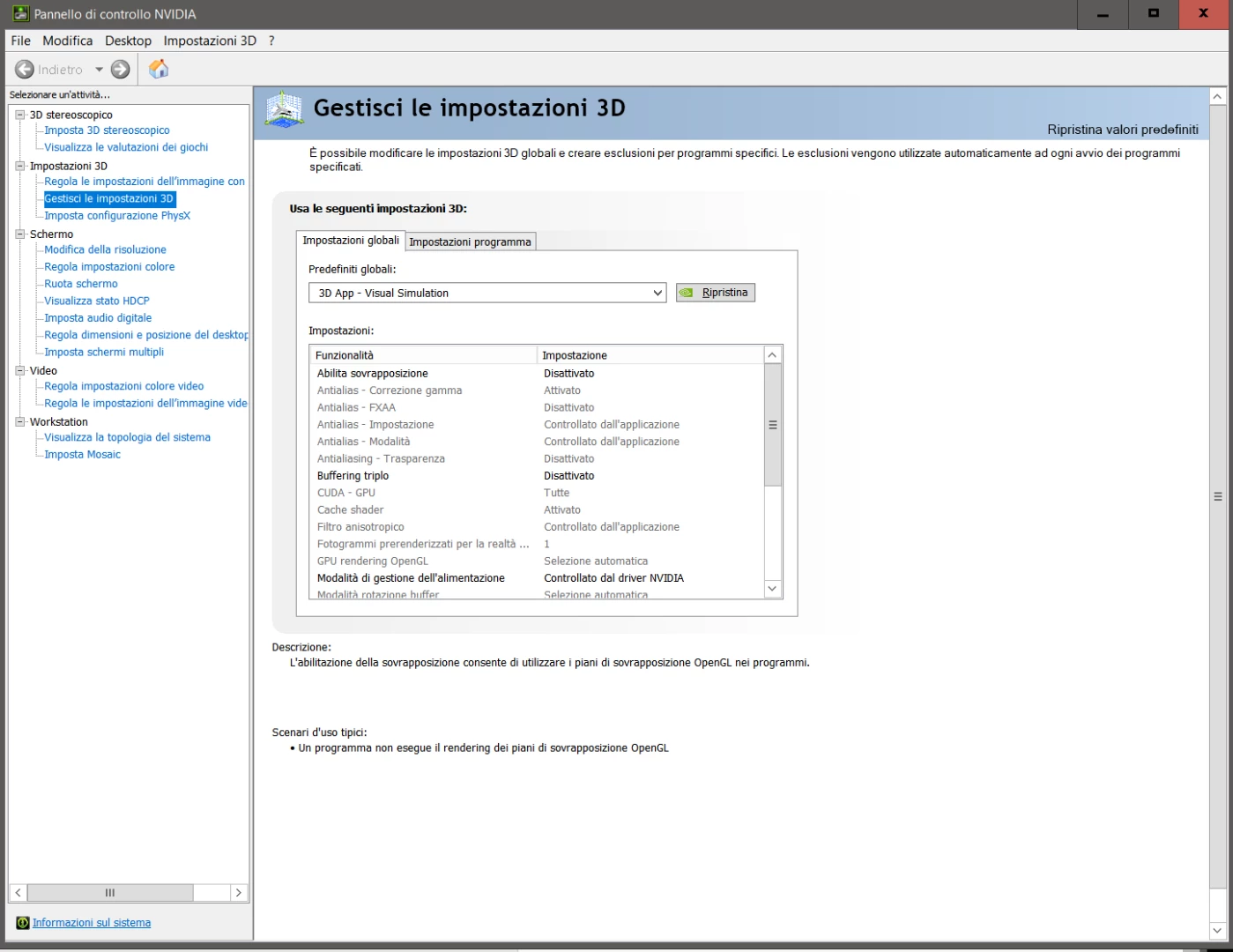Switch to Impostazioni programma tab
Screen dimensions: 1233x952
(471, 242)
